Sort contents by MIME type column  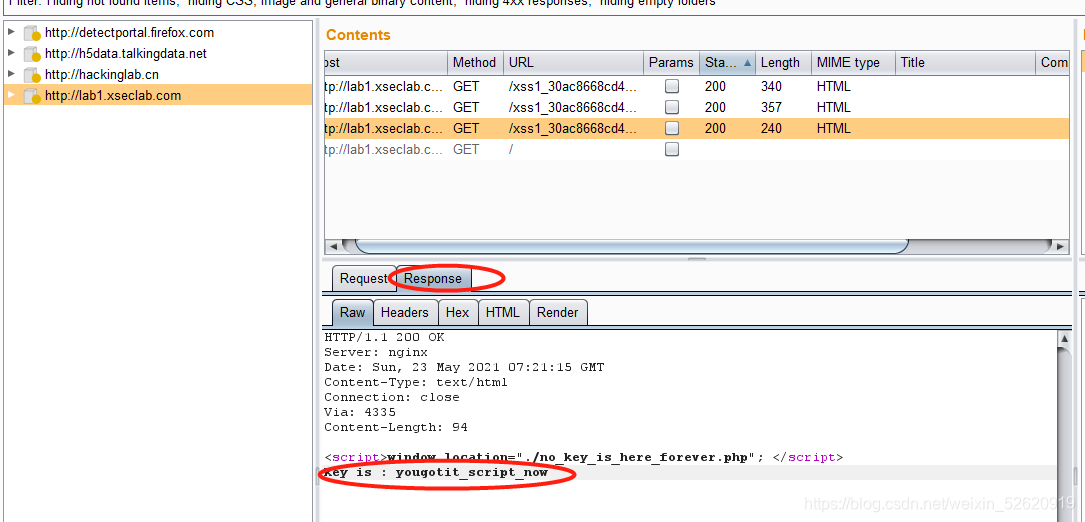point(853,62)
